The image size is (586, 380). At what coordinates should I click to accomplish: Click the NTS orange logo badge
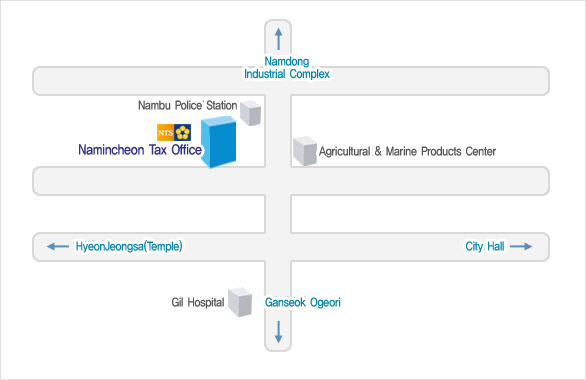(166, 133)
